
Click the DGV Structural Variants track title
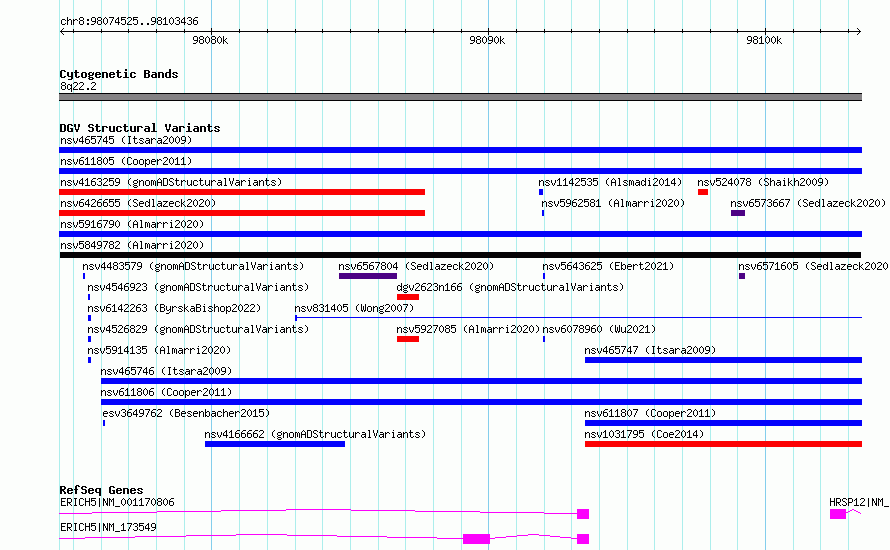click(x=140, y=128)
